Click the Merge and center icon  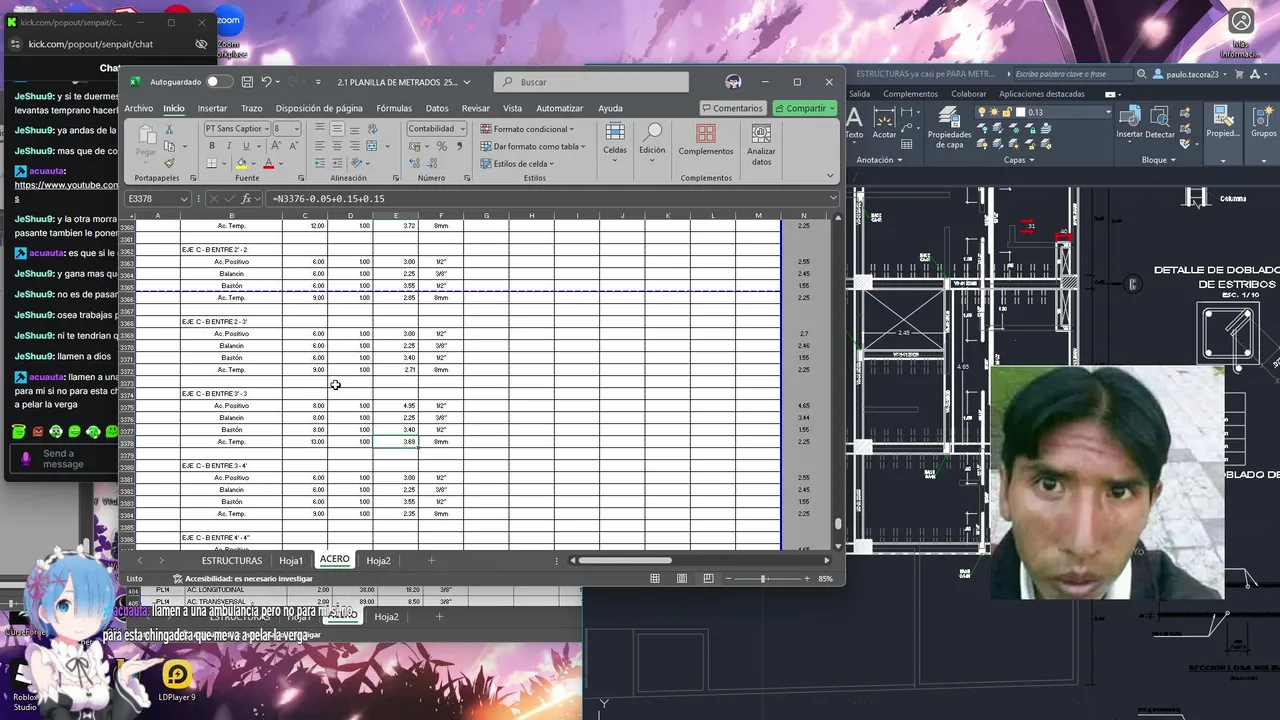373,146
